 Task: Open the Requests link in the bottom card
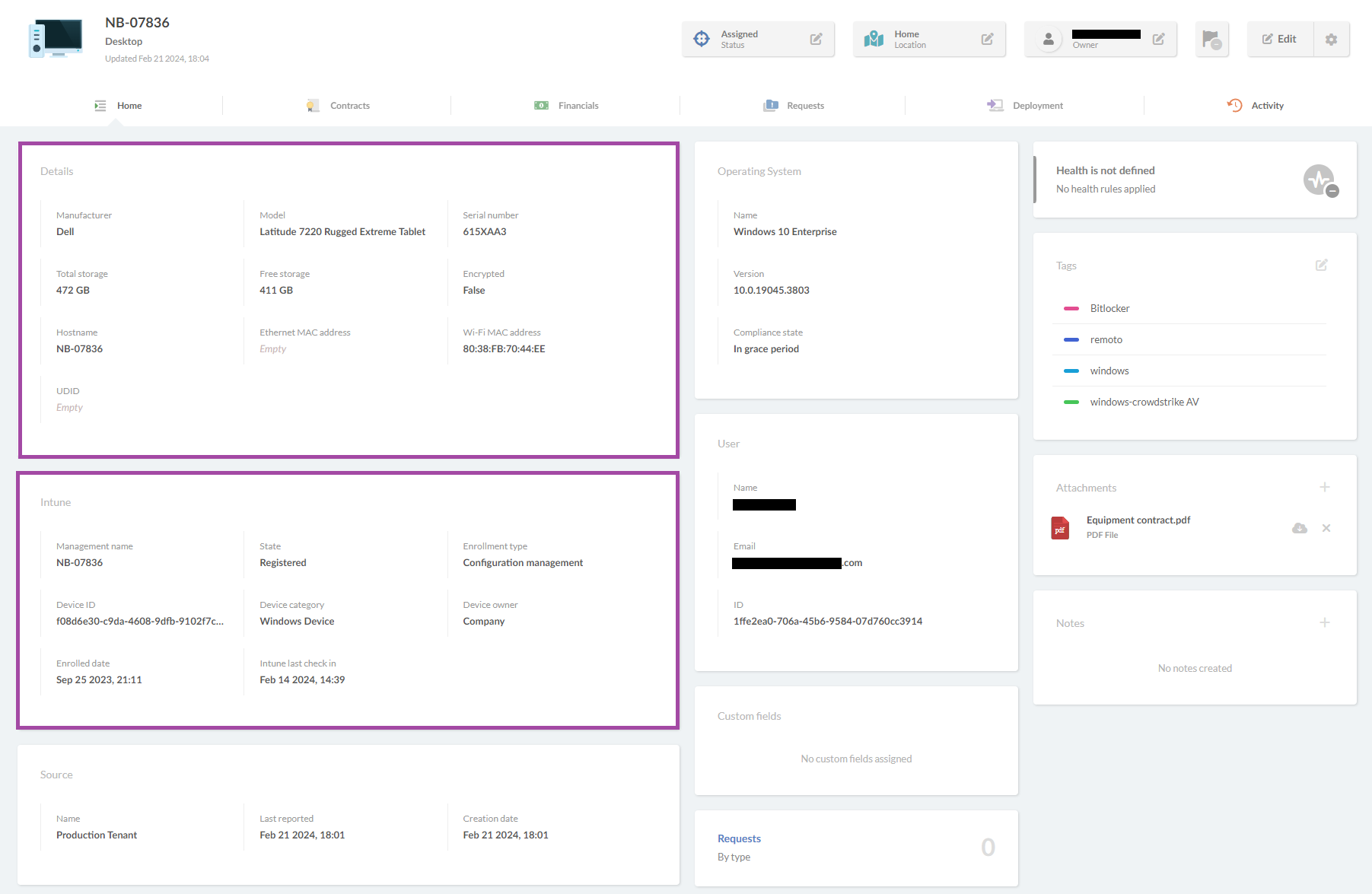pos(739,838)
